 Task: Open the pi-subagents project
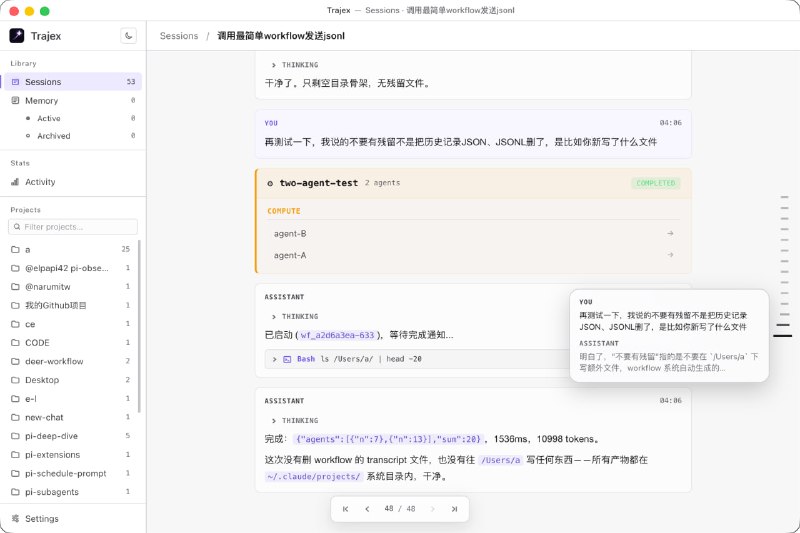click(71, 492)
